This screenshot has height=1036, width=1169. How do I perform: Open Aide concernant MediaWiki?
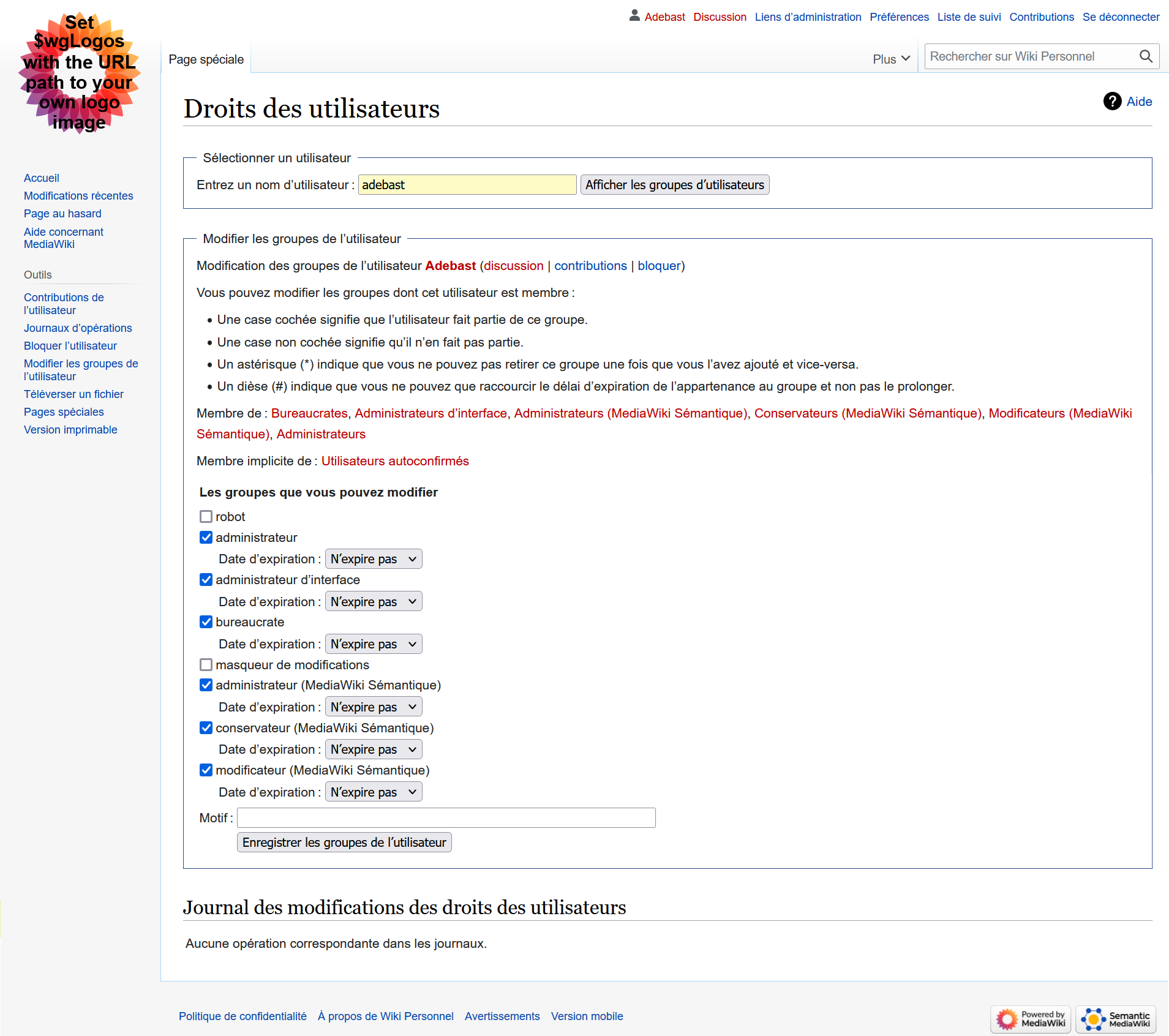tap(64, 238)
